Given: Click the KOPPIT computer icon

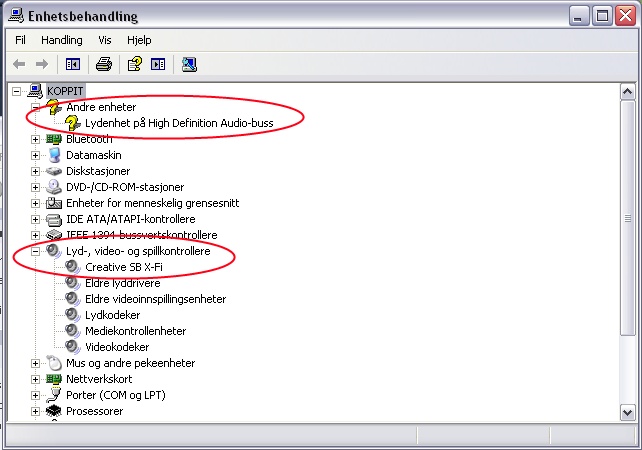Looking at the screenshot, I should point(35,91).
